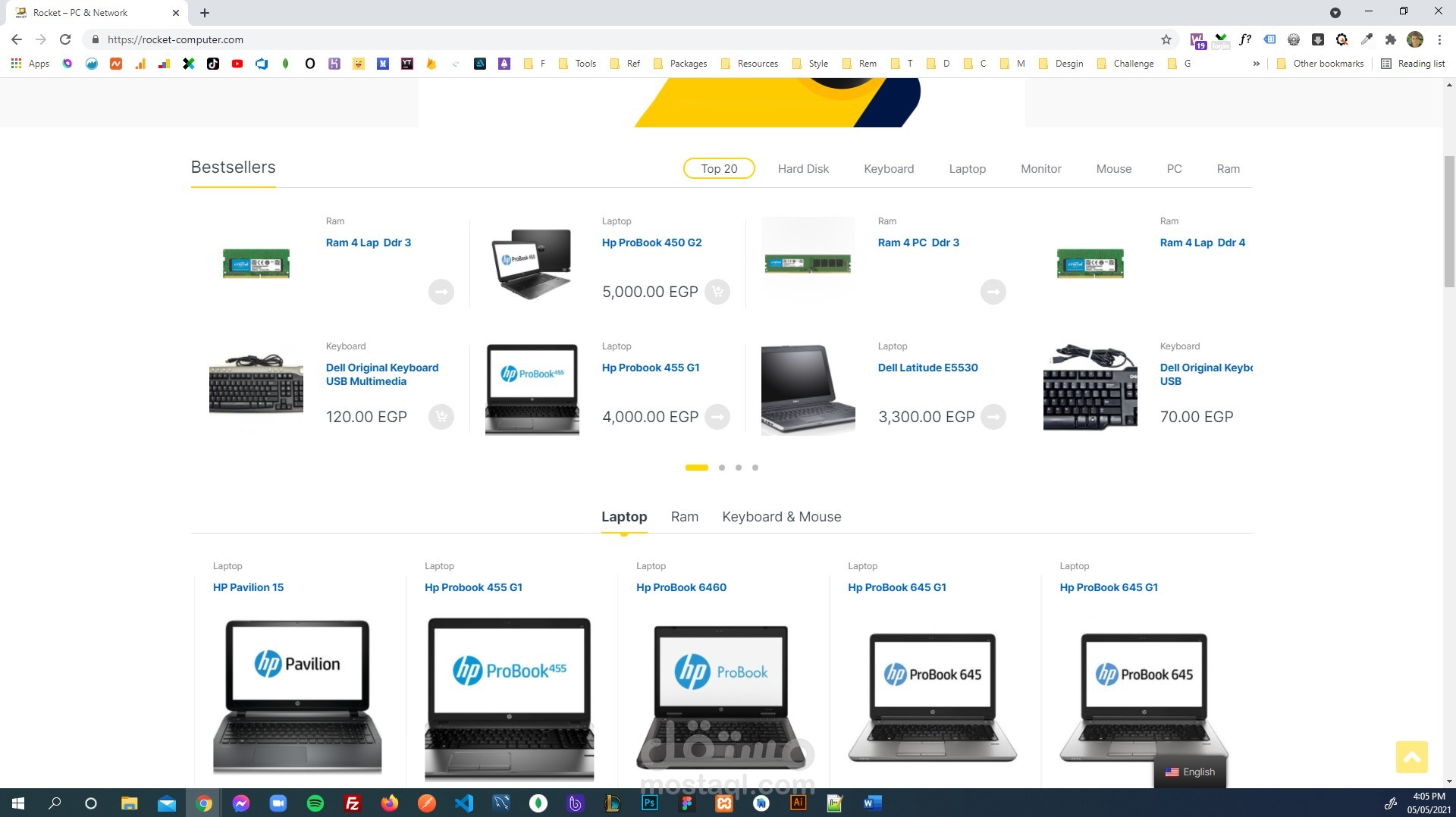Open arrow button for Ram 4 Lap Ddr 3
This screenshot has width=1456, height=817.
(441, 292)
